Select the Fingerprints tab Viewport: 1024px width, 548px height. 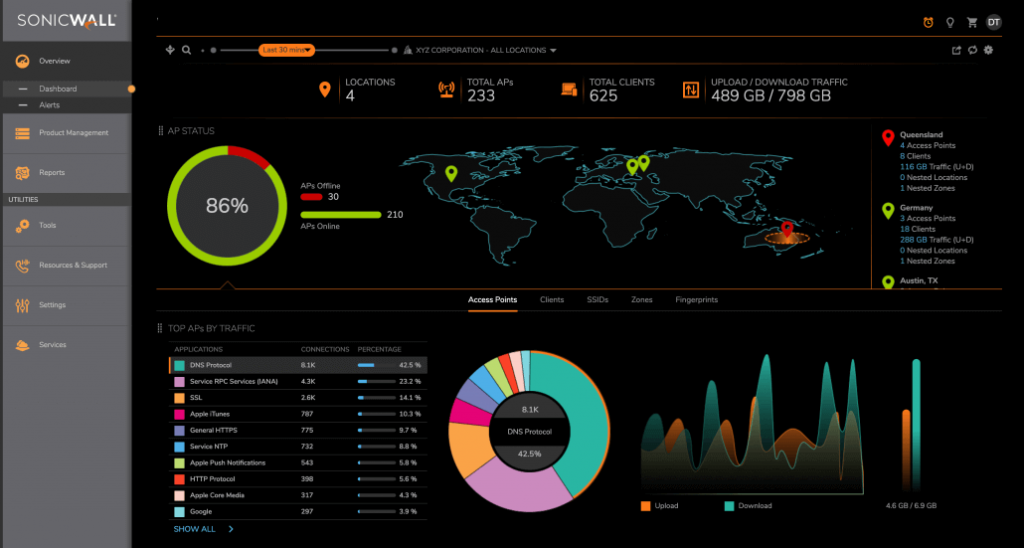(x=696, y=300)
